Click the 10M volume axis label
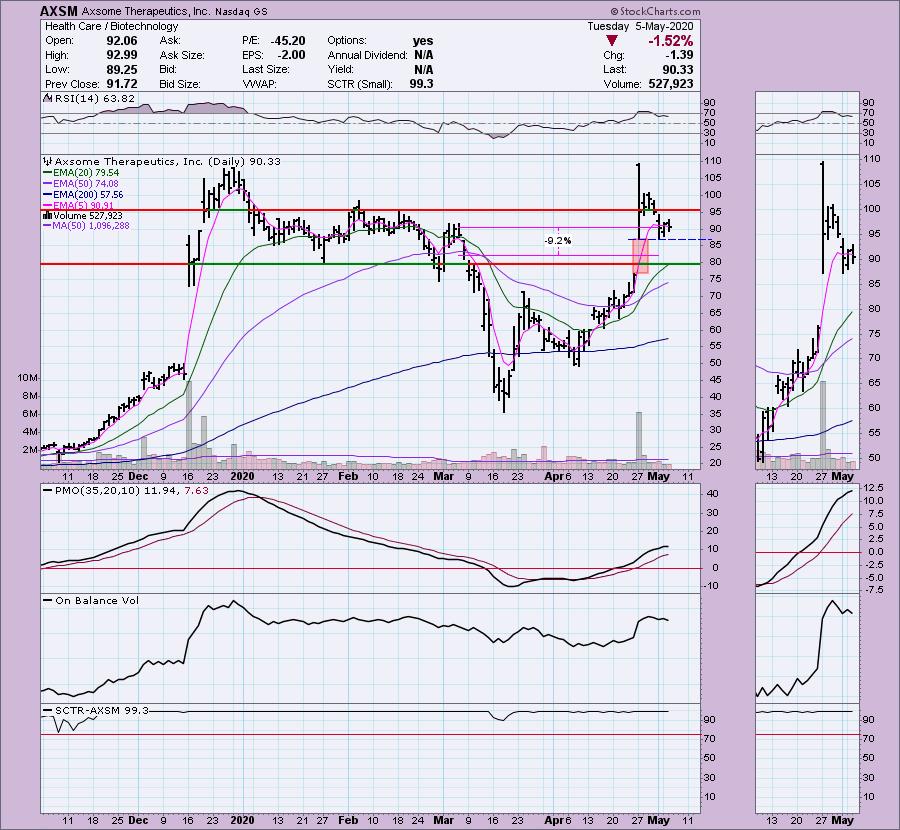 (28, 378)
